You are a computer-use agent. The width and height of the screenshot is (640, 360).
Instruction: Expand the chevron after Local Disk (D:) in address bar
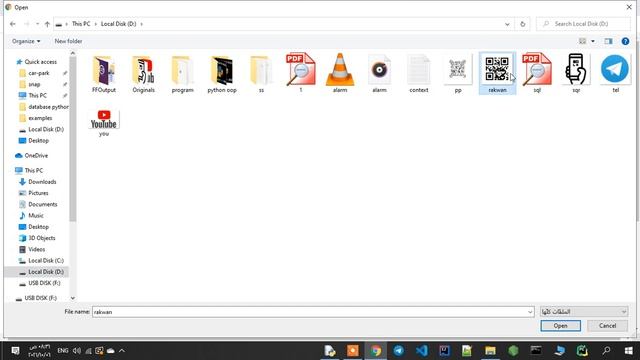(x=142, y=24)
